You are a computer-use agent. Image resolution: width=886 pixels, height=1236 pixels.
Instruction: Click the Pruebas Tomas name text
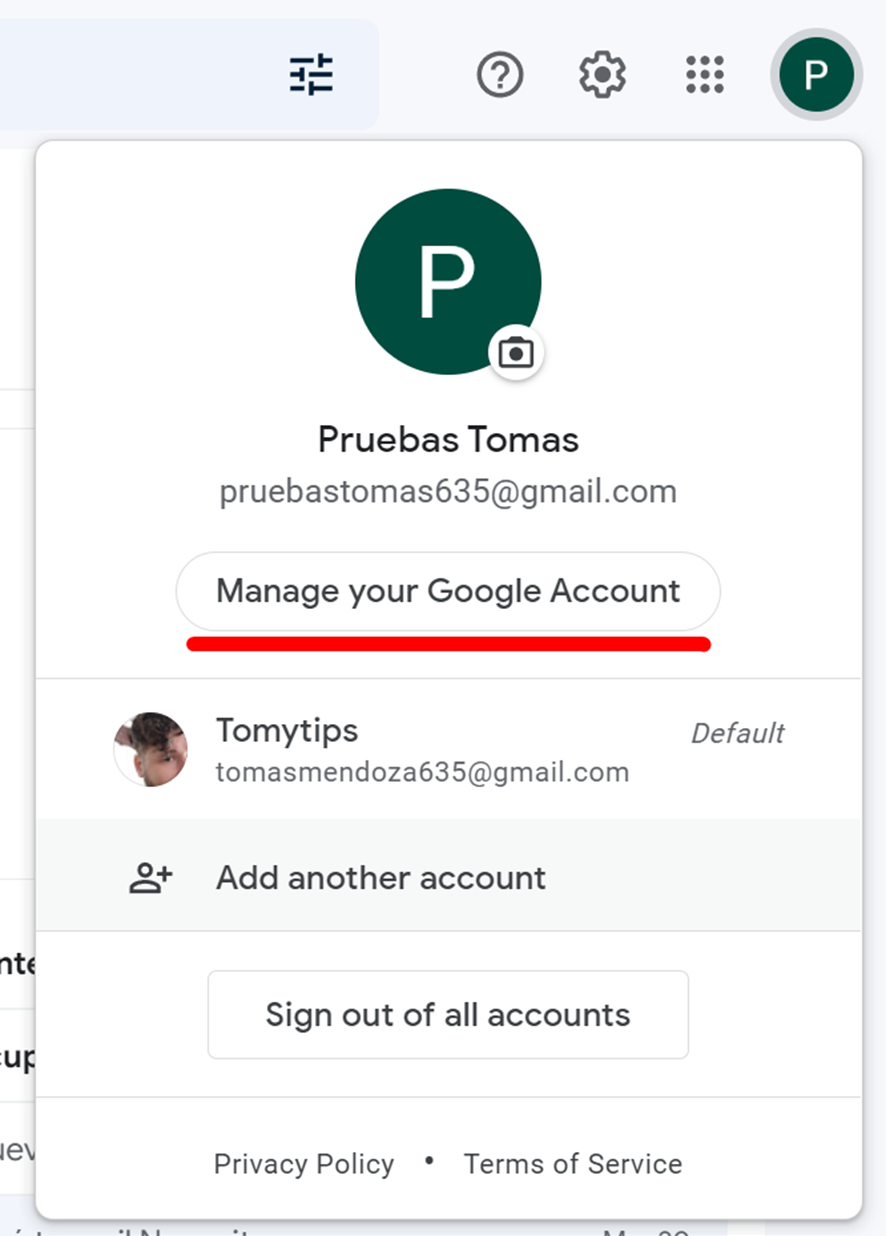[448, 439]
